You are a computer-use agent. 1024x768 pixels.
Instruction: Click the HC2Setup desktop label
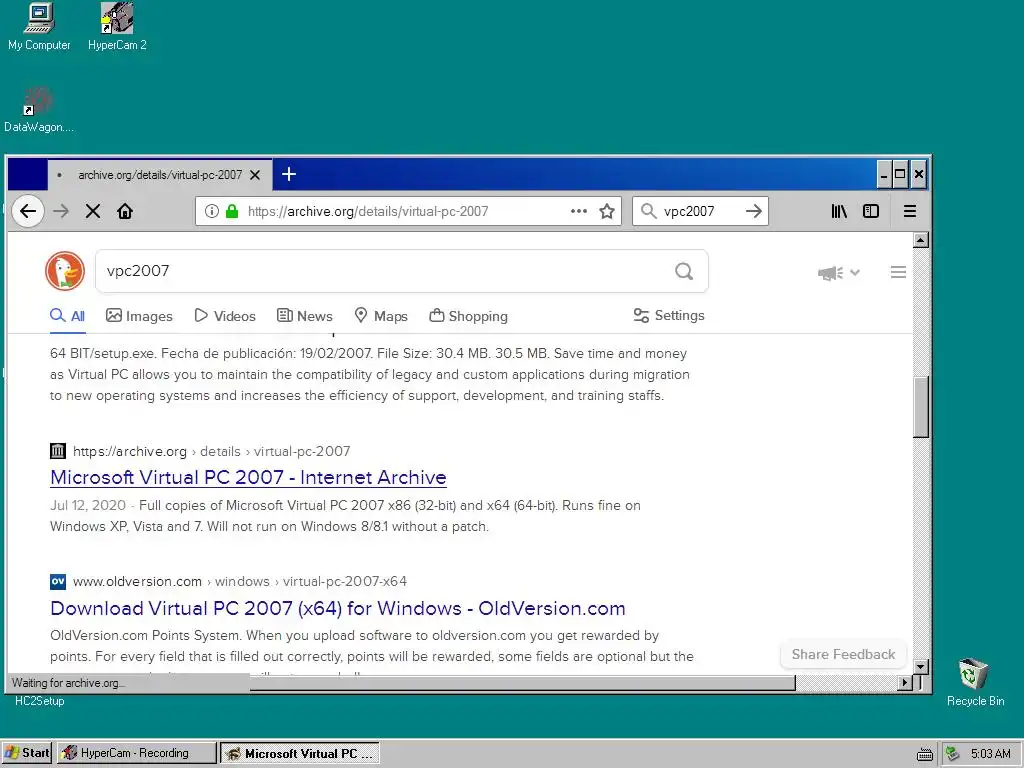(40, 701)
